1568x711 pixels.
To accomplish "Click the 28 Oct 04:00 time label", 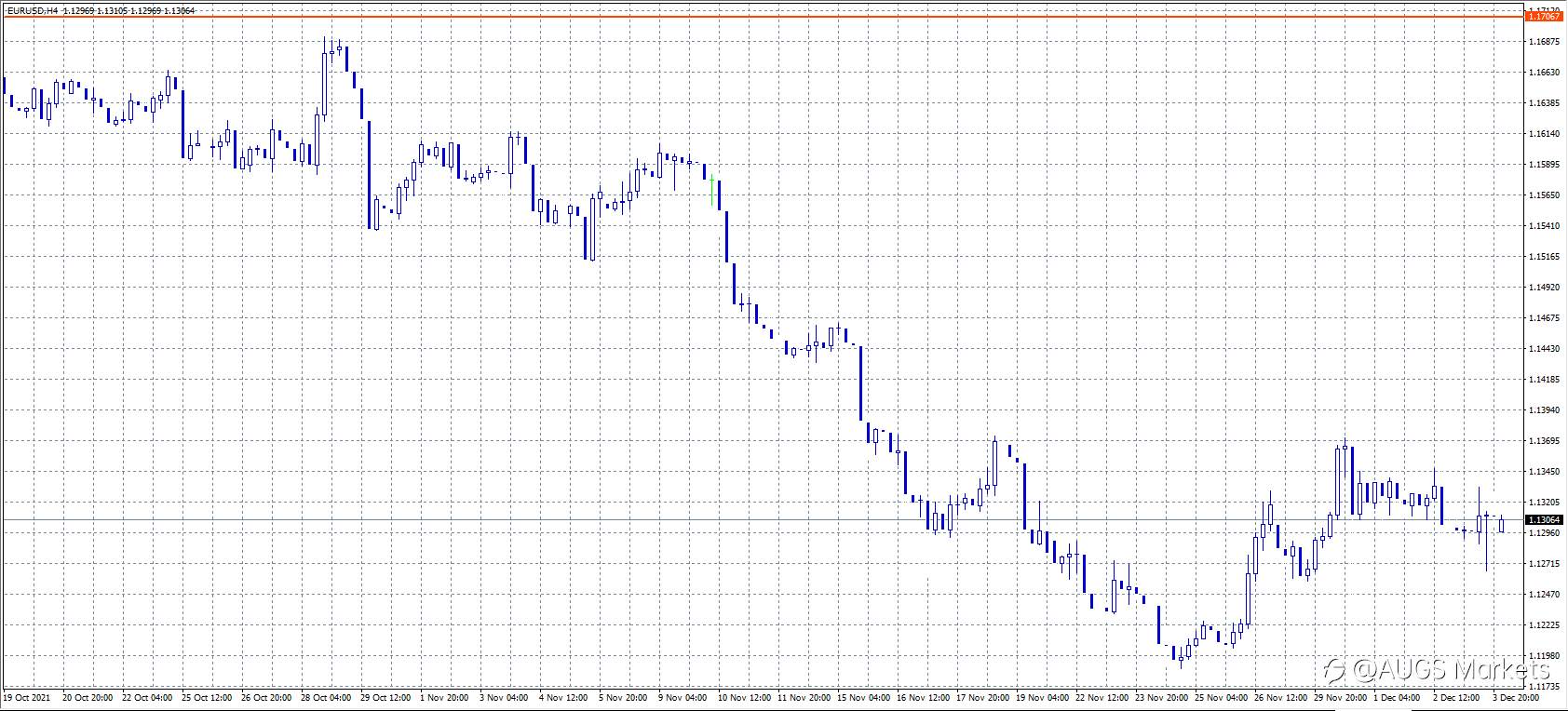I will [325, 697].
